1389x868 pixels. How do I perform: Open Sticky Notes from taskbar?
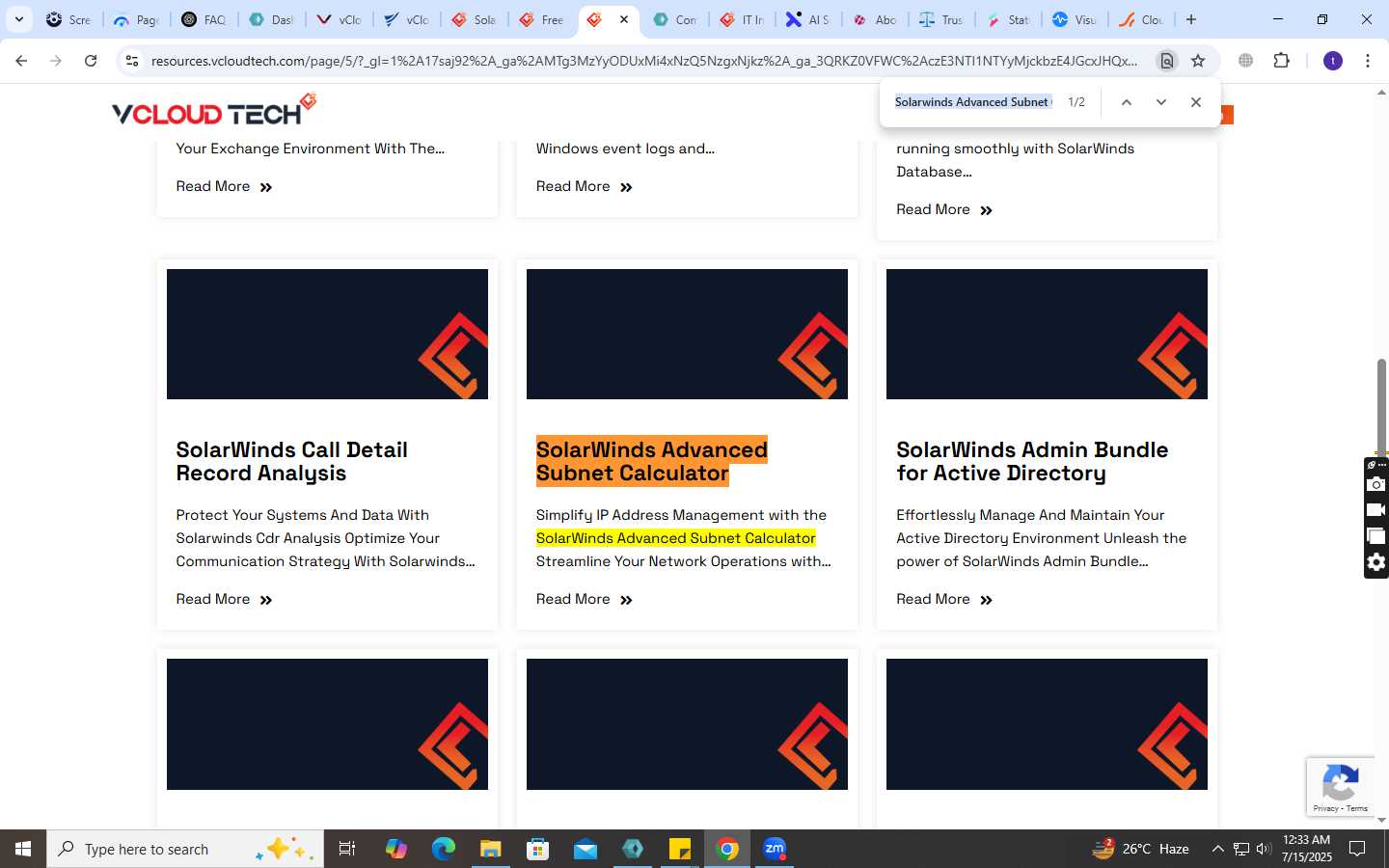click(680, 849)
